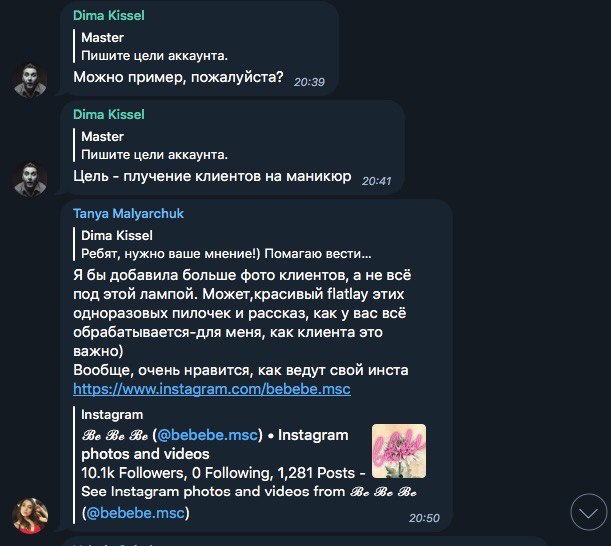The width and height of the screenshot is (611, 546).
Task: Click the scroll-to-bottom arrow button
Action: [588, 512]
